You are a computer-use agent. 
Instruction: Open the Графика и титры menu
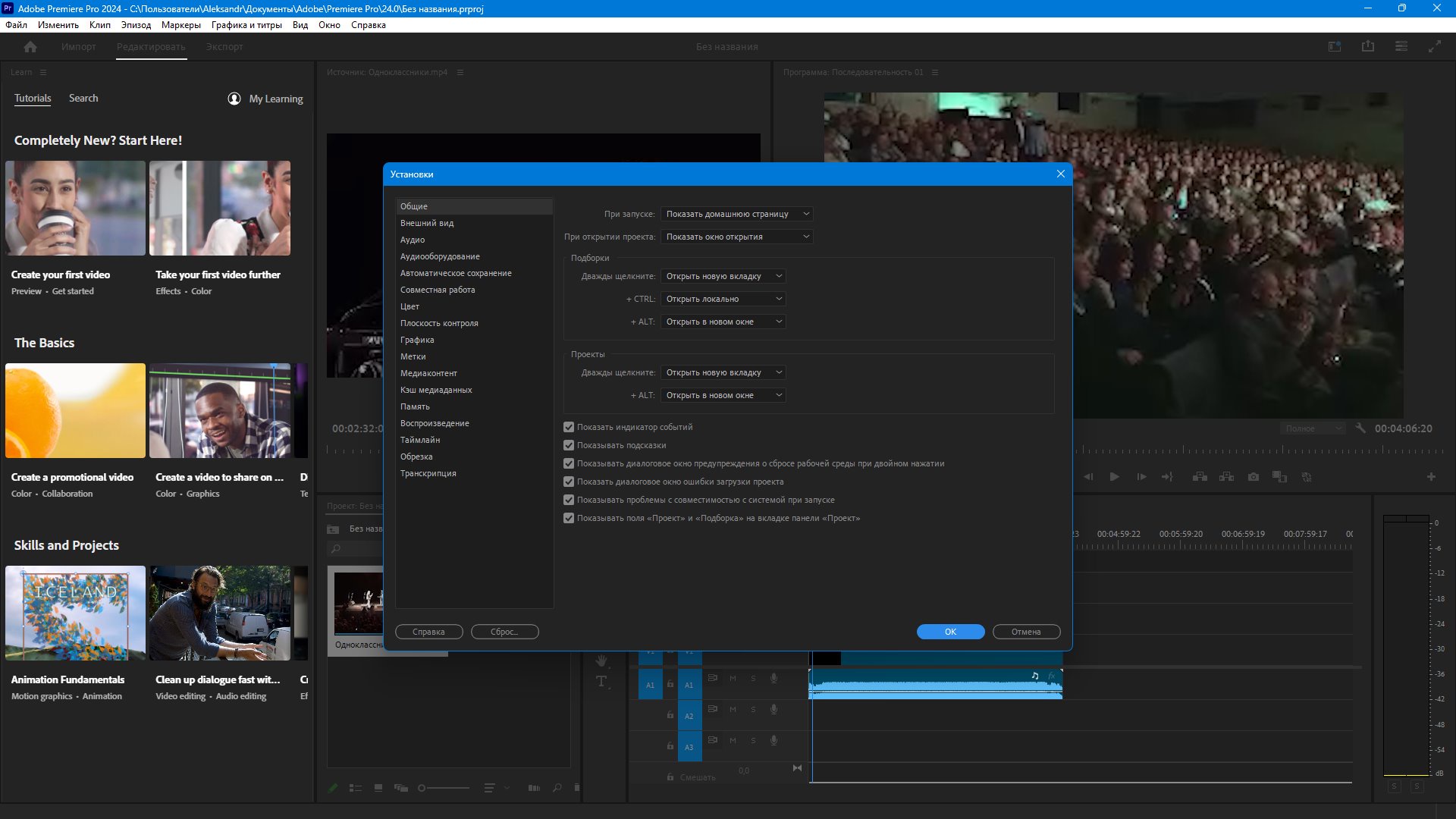click(x=246, y=25)
